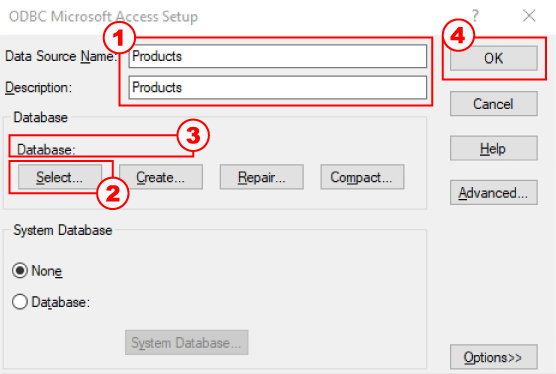Click the Repair... database button

262,177
